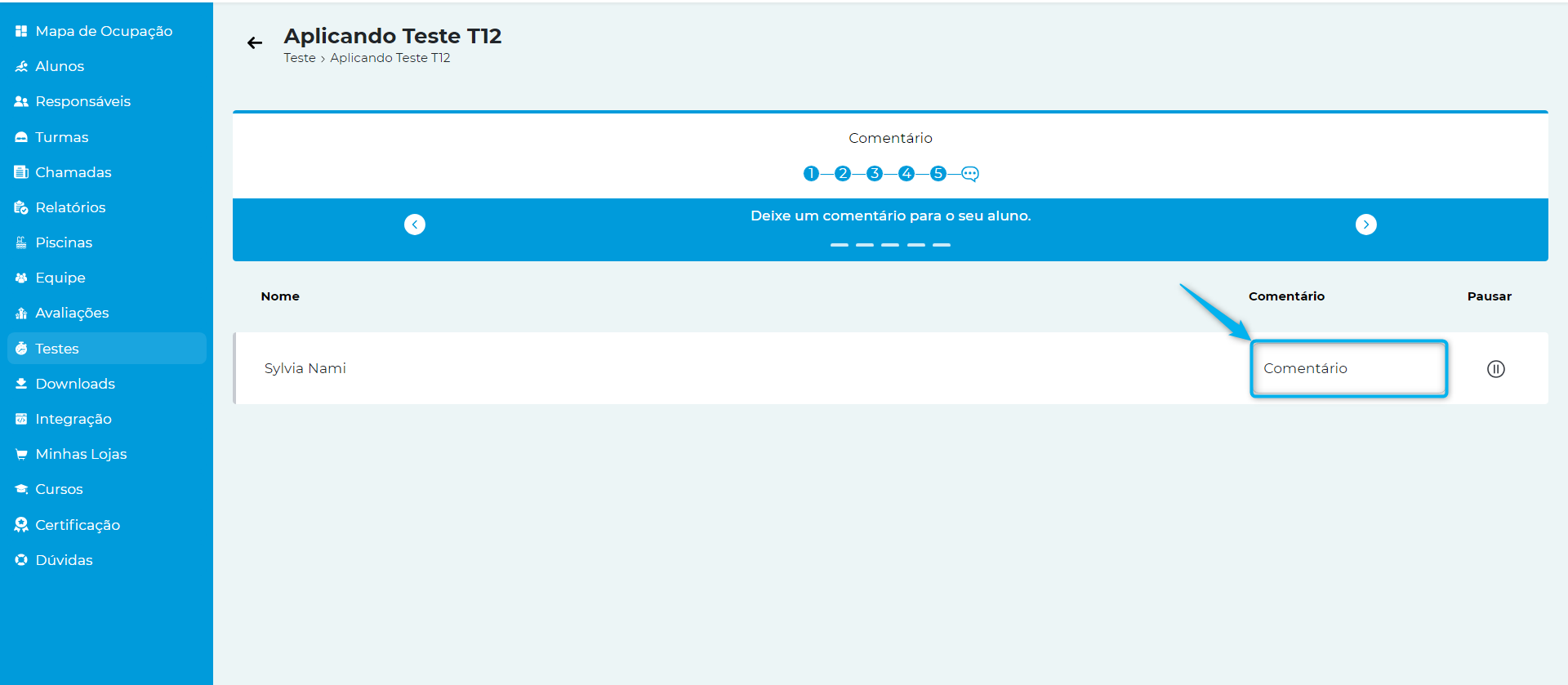The height and width of the screenshot is (685, 1568).
Task: Click the Turmas sidebar icon
Action: click(21, 137)
